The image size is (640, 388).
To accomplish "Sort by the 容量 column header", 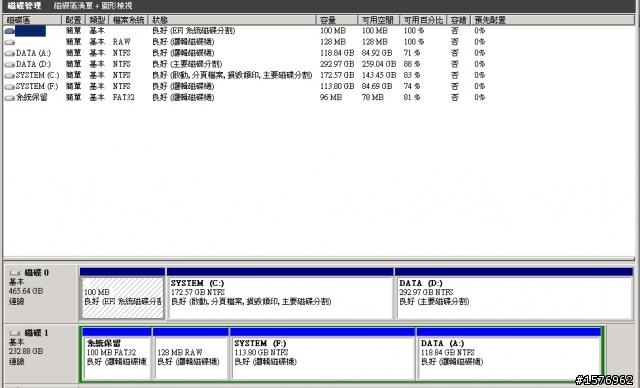I will point(338,20).
